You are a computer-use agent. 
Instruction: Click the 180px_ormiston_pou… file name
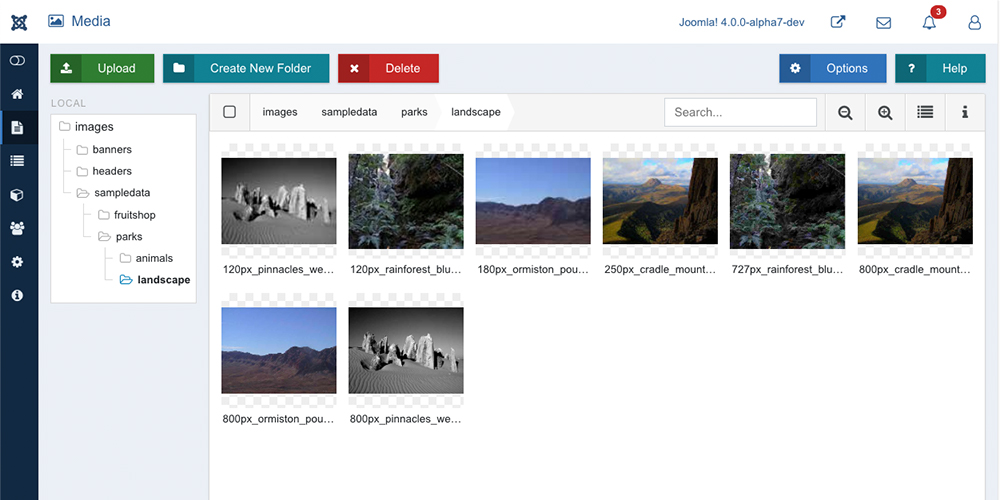(533, 270)
